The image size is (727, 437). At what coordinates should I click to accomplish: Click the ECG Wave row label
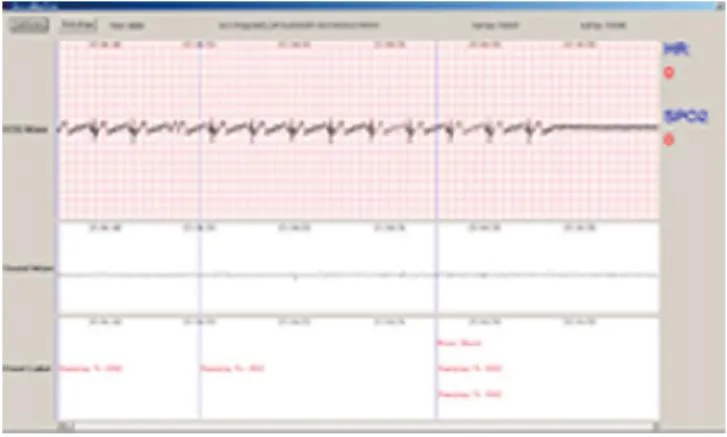(x=28, y=129)
